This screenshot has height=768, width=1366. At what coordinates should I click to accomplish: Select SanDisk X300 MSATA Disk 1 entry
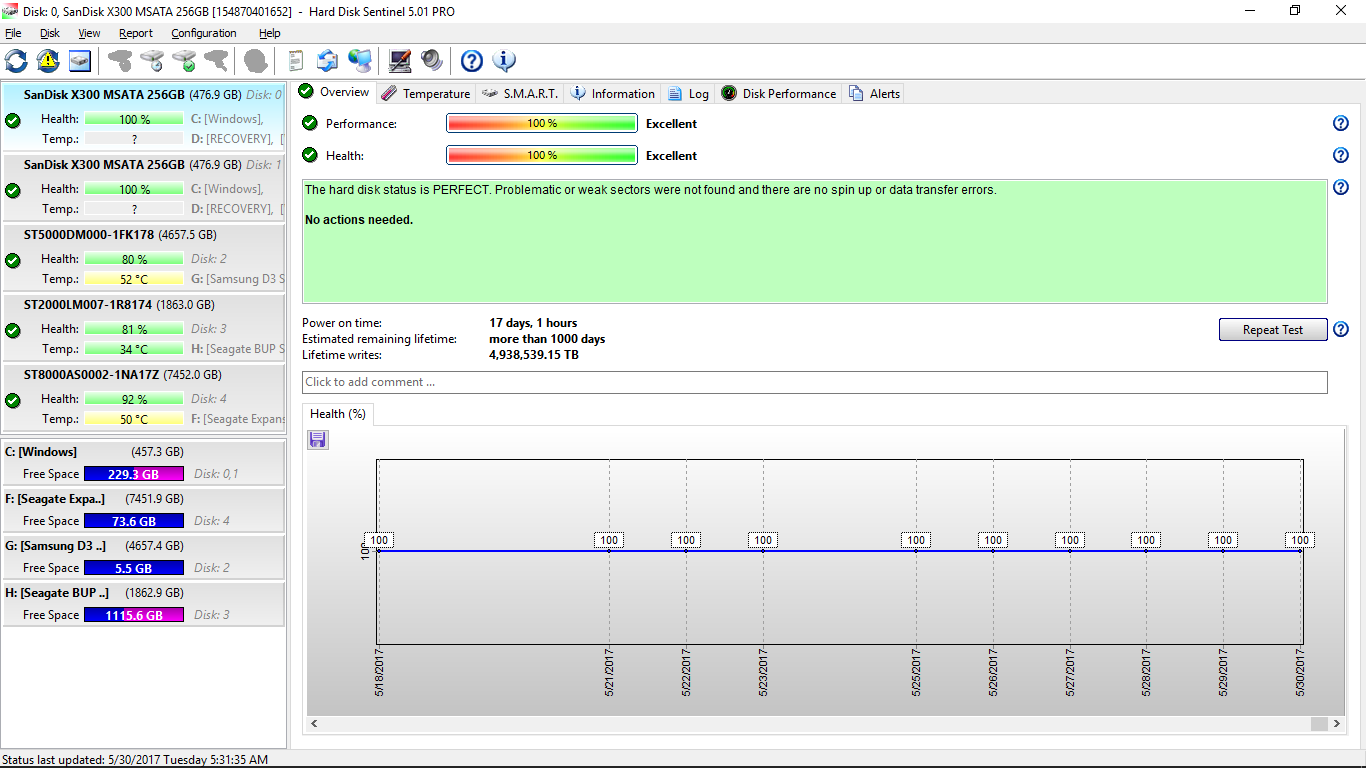144,187
